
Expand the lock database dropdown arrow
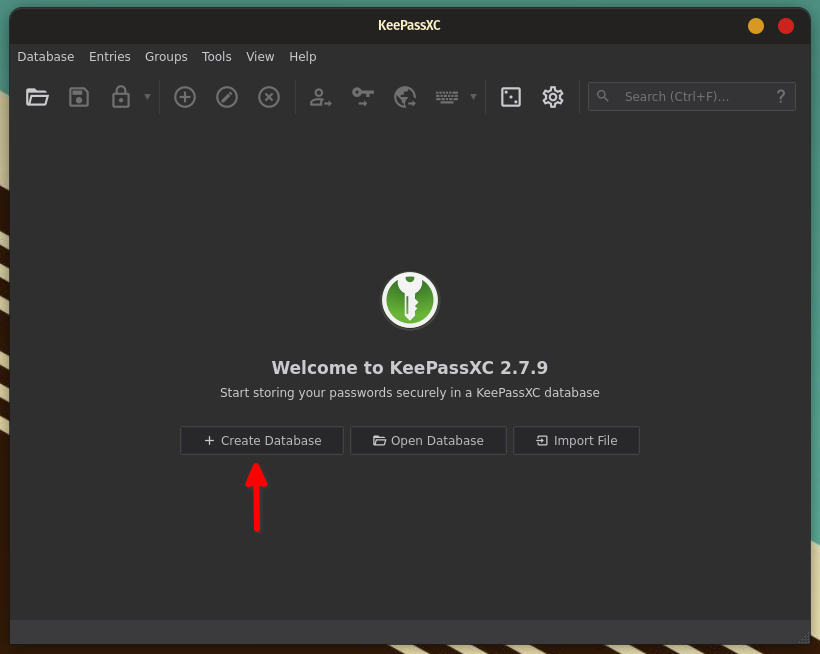pos(147,97)
